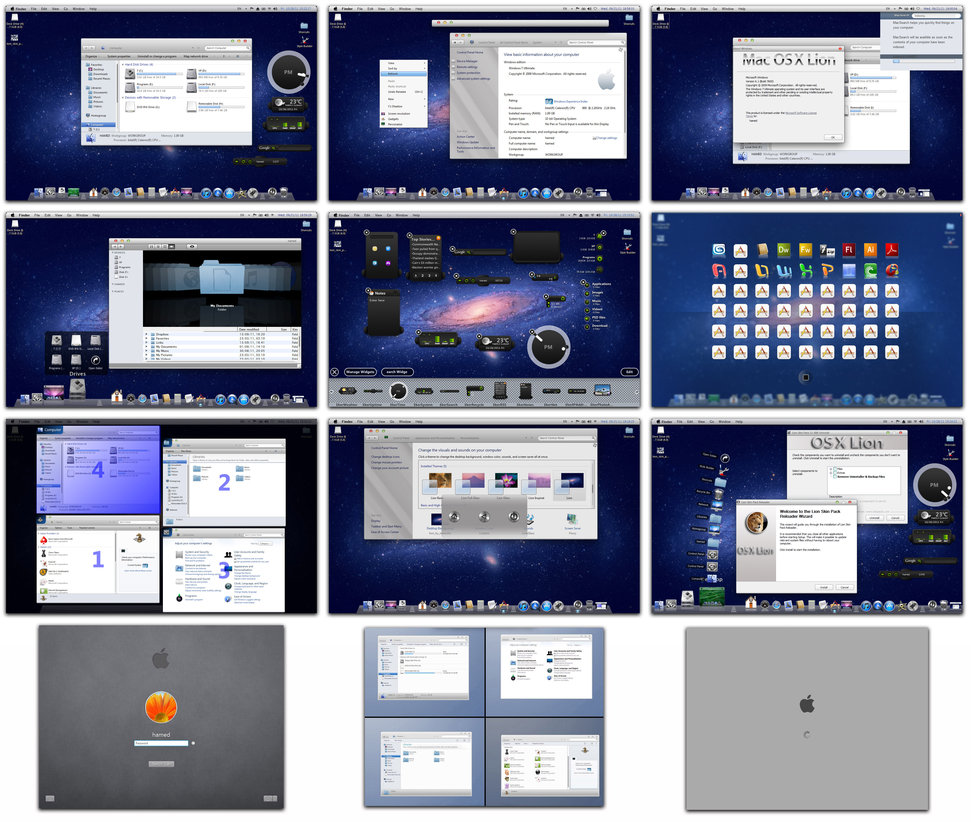Viewport: 971px width, 822px height.
Task: Check the Files component in OSX Lion uninstaller
Action: point(835,469)
